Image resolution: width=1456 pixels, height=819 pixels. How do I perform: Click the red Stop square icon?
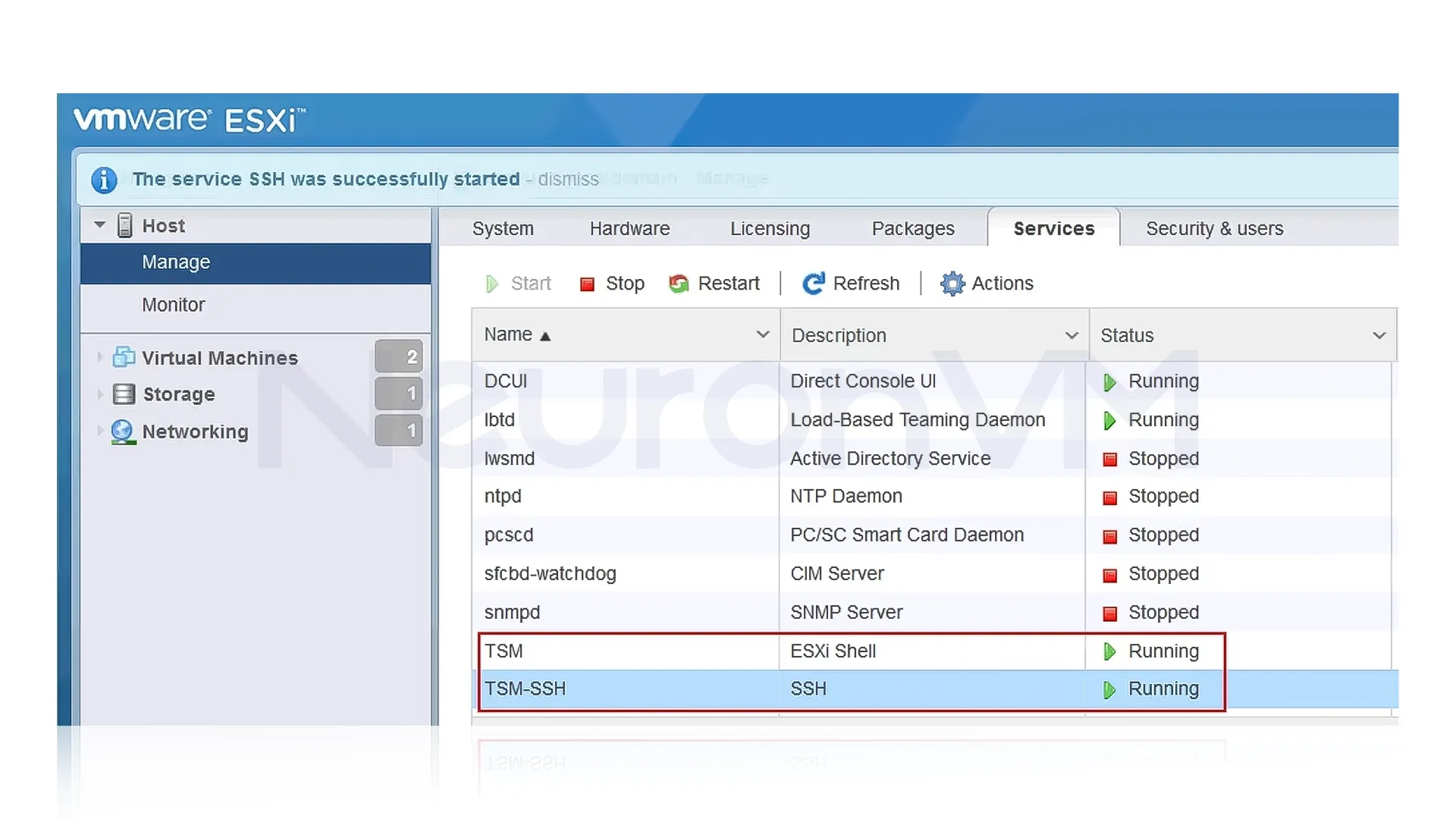coord(587,284)
